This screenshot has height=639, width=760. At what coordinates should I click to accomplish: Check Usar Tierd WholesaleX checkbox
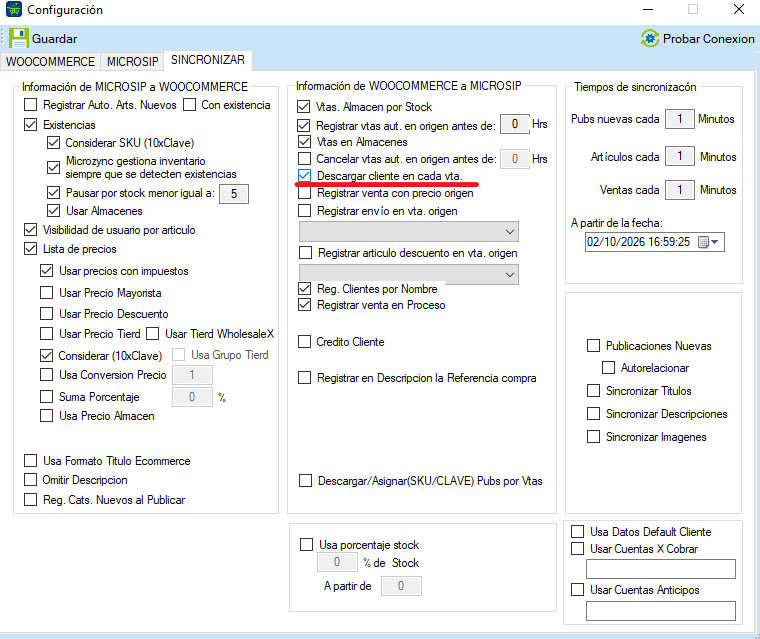pyautogui.click(x=153, y=334)
